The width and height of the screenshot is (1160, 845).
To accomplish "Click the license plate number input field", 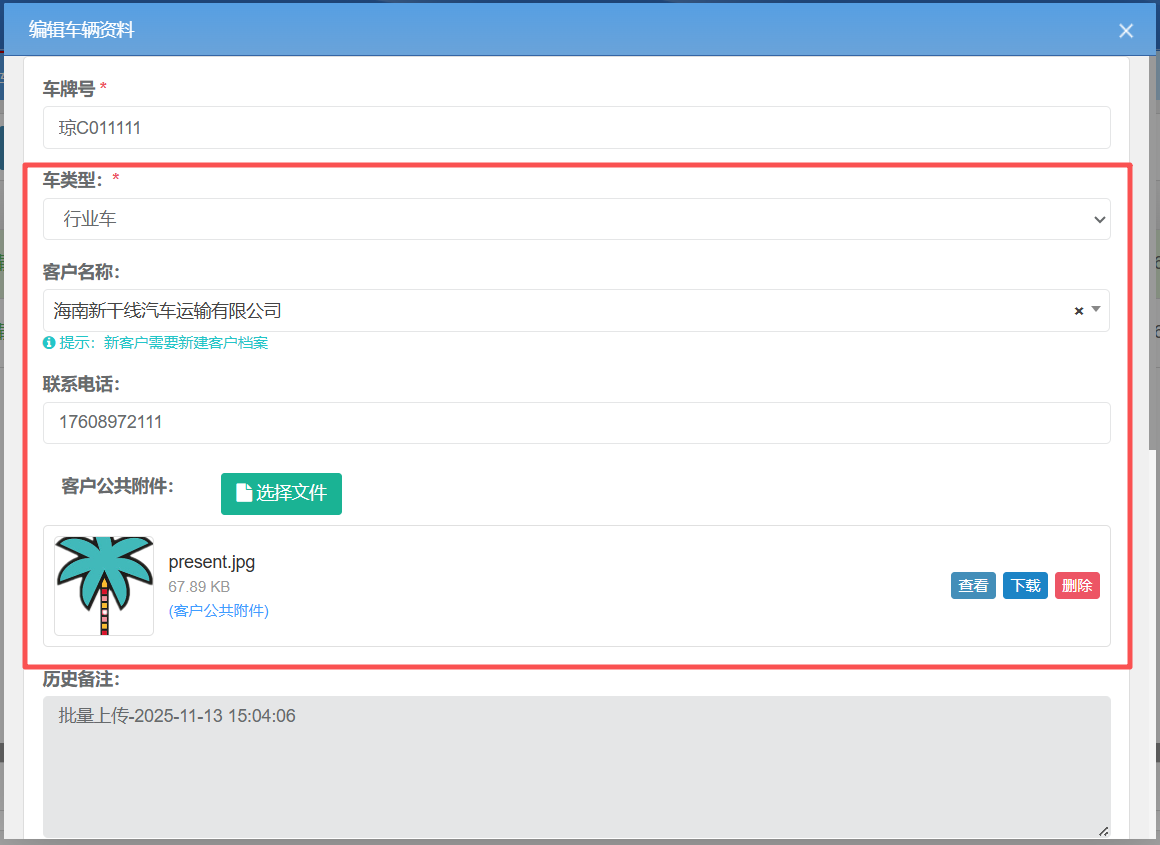I will pos(576,128).
